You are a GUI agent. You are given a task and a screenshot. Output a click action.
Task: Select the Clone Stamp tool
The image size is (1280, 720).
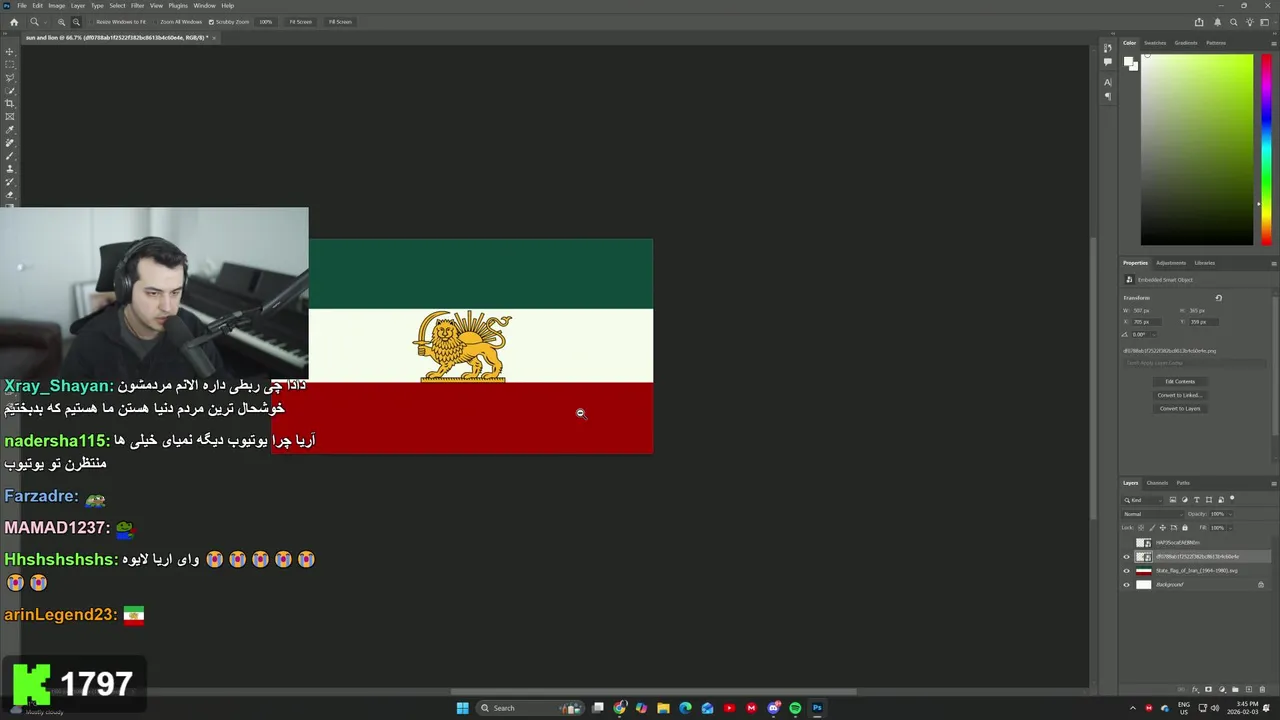click(10, 168)
